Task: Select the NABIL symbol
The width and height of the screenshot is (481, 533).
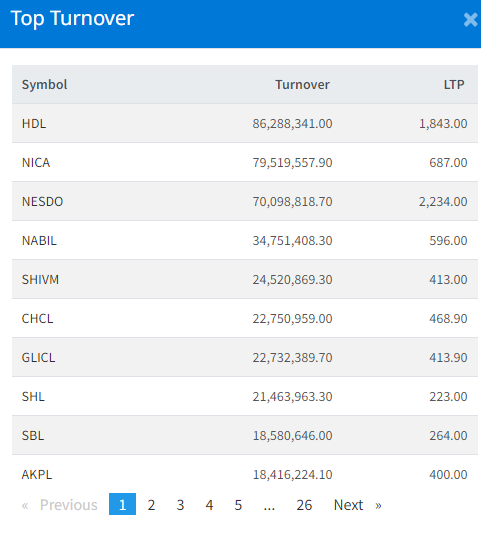Action: 39,240
